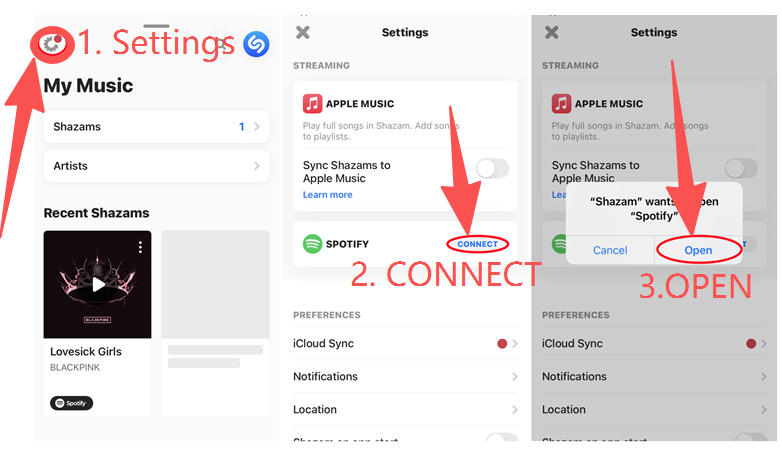
Task: Toggle Sync Shazams to Apple Music switch
Action: [492, 169]
